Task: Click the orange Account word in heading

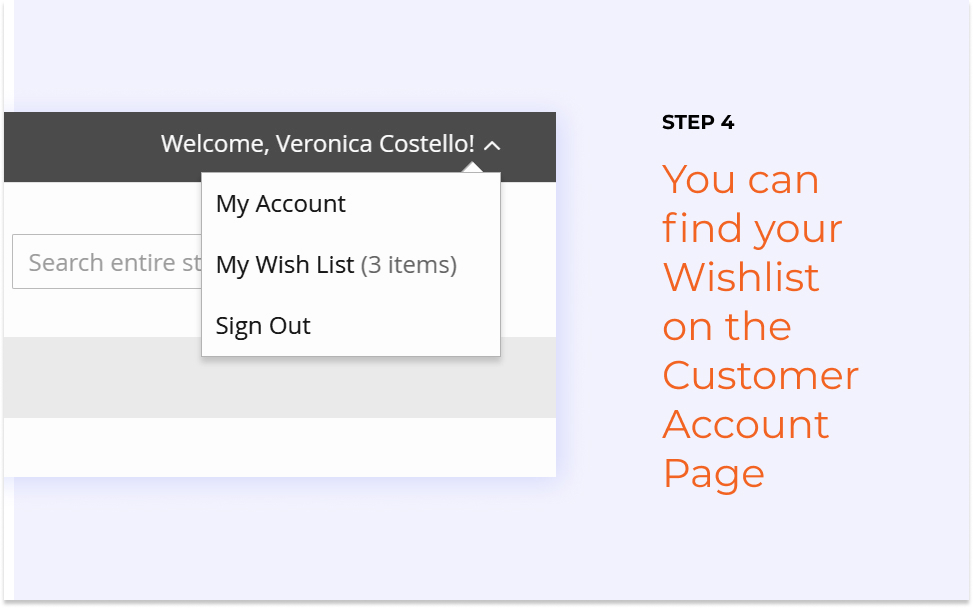Action: (746, 424)
